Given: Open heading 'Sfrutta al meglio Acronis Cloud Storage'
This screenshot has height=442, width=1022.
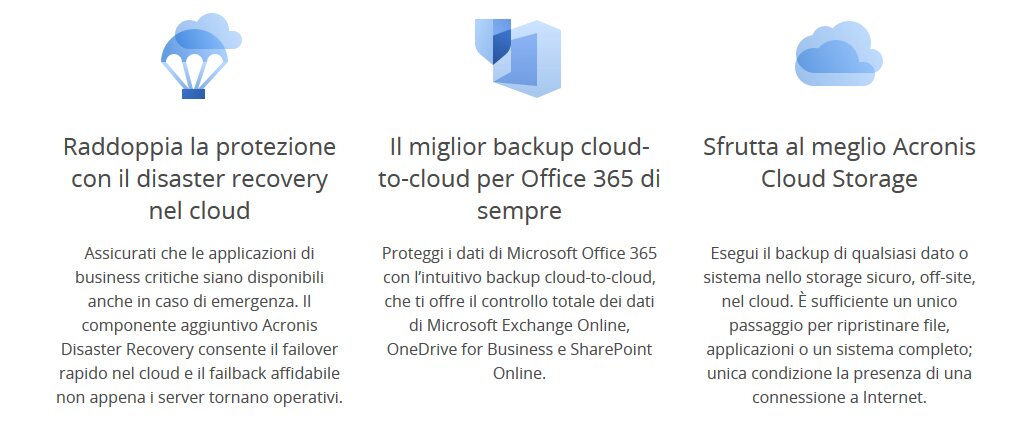Looking at the screenshot, I should pyautogui.click(x=839, y=162).
